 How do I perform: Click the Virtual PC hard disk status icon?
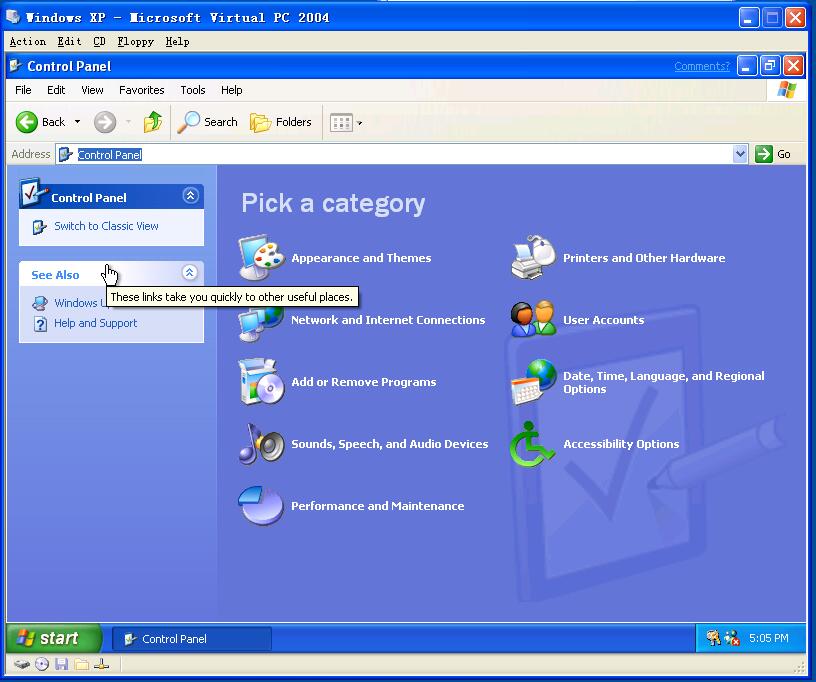pyautogui.click(x=22, y=664)
